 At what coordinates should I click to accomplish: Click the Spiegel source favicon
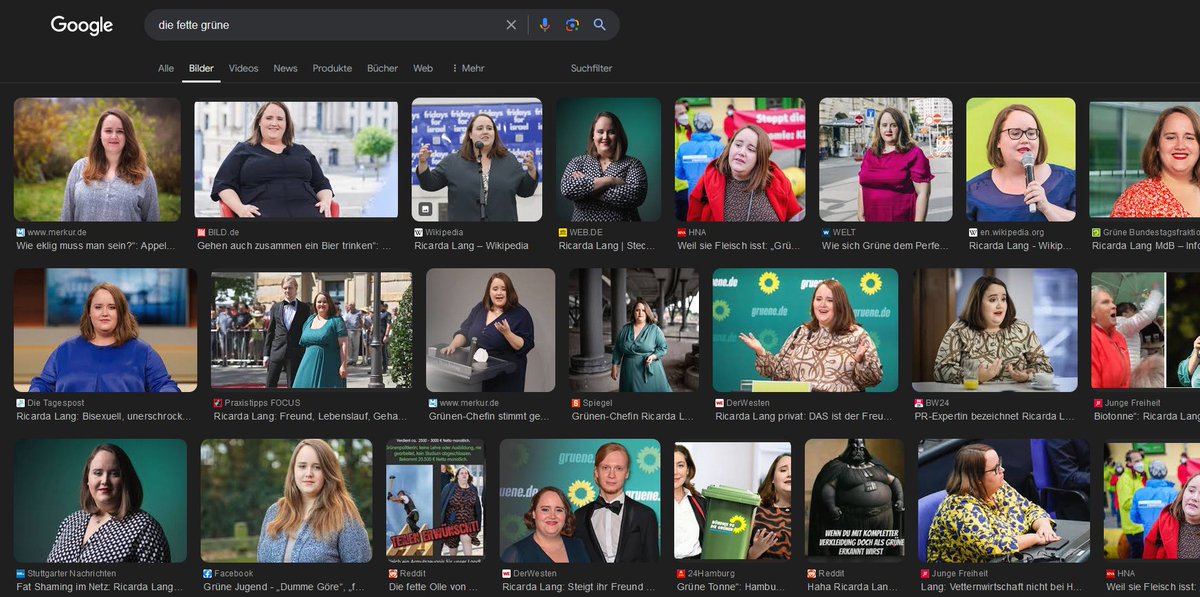pos(576,403)
